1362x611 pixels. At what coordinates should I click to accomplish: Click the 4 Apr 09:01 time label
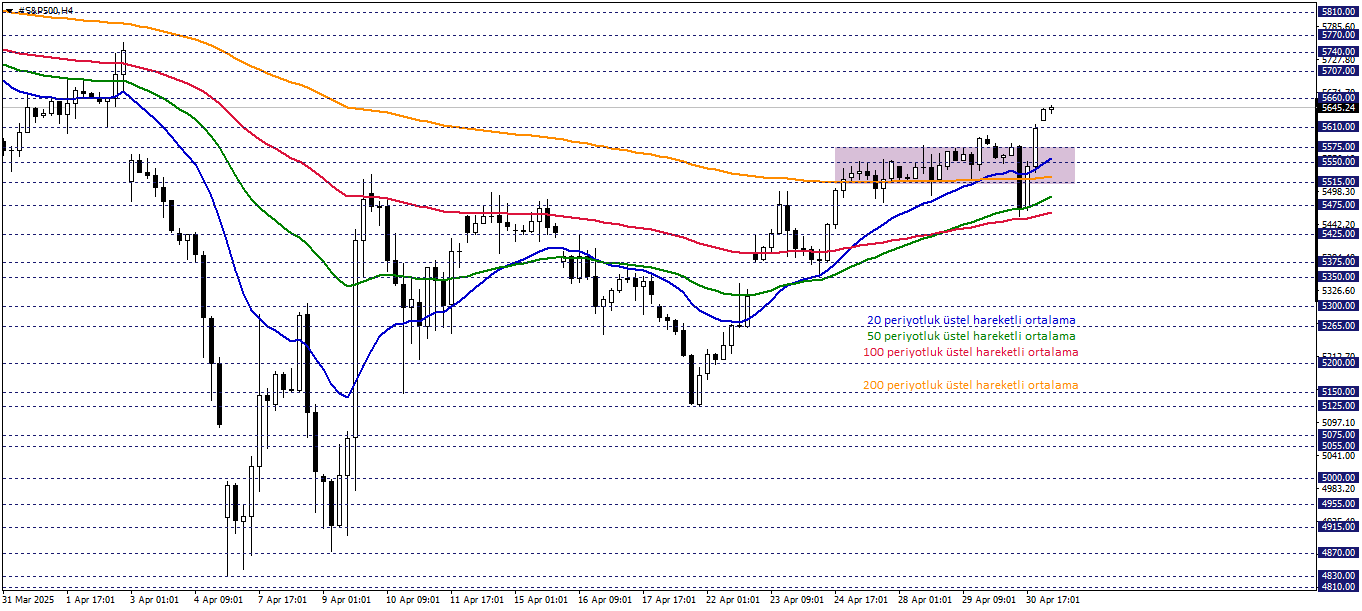[x=218, y=601]
